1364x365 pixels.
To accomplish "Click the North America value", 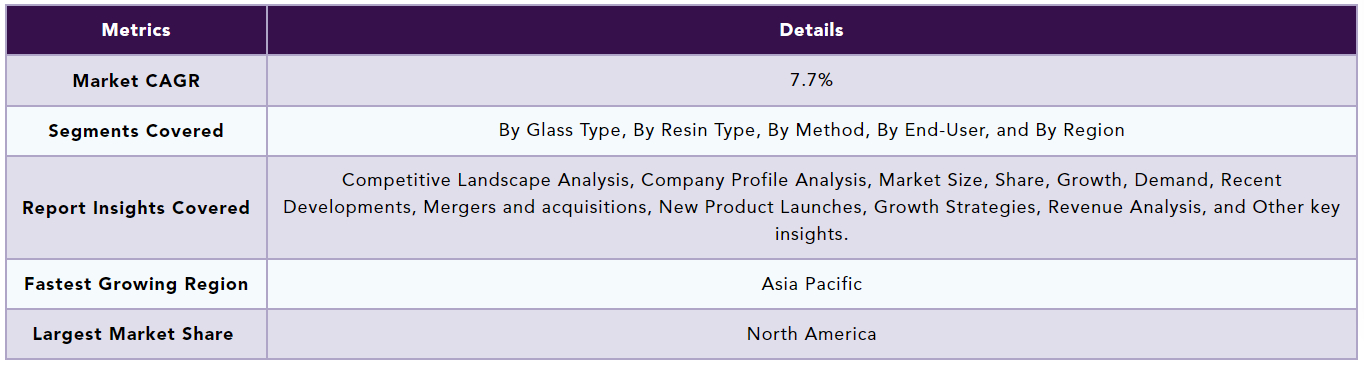I will tap(811, 334).
